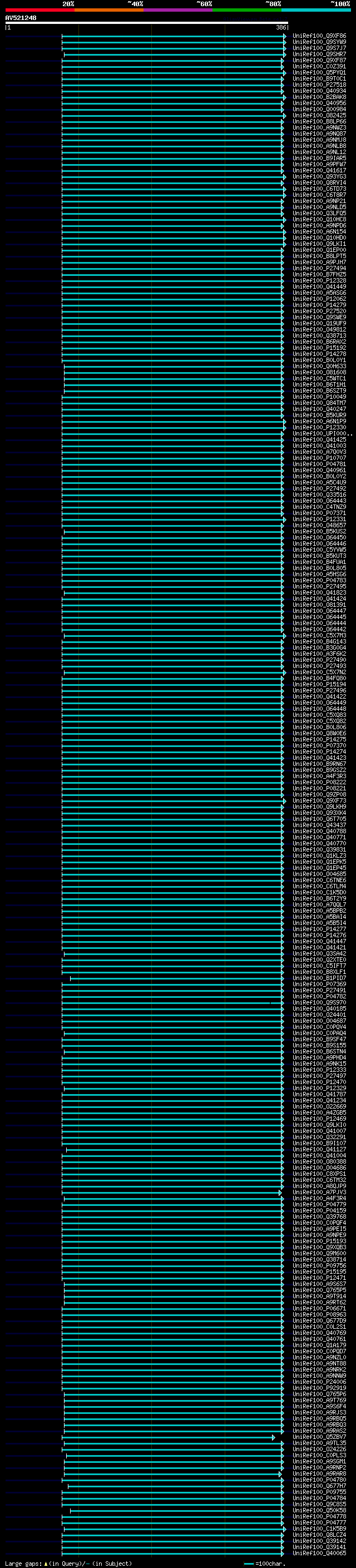
Task: Select the UniRef100_P12328 label
Action: (x=319, y=280)
